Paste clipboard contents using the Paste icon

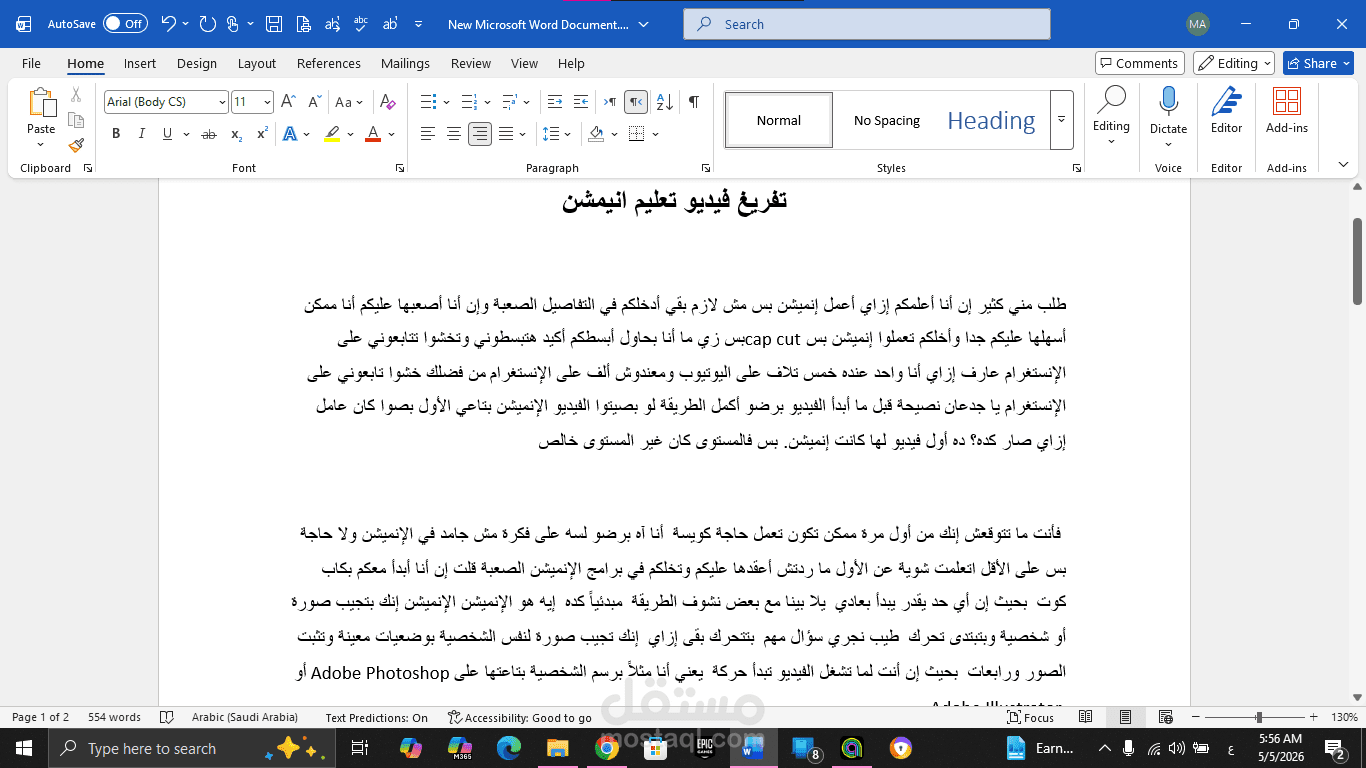tap(41, 103)
